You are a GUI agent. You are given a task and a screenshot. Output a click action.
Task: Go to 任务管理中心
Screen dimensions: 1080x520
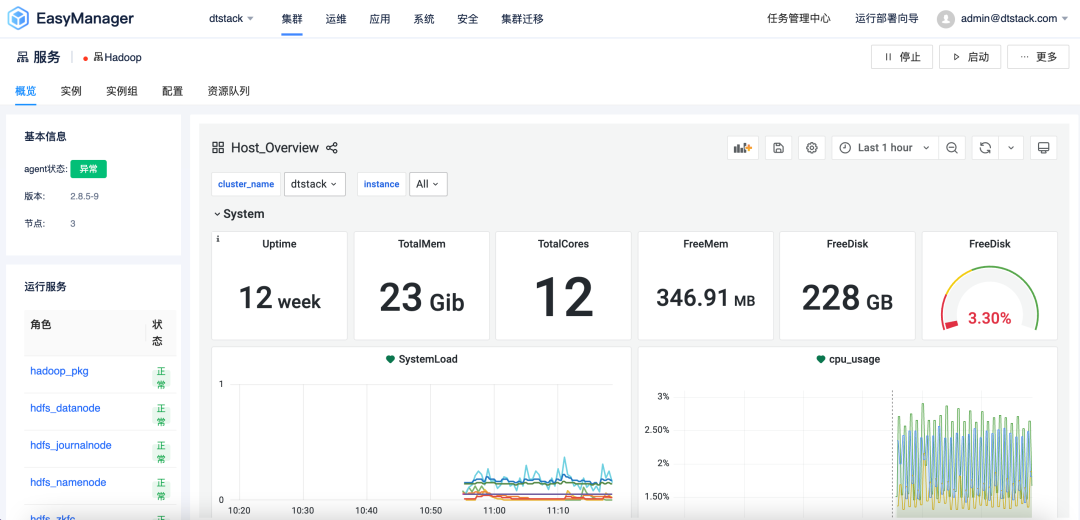799,19
